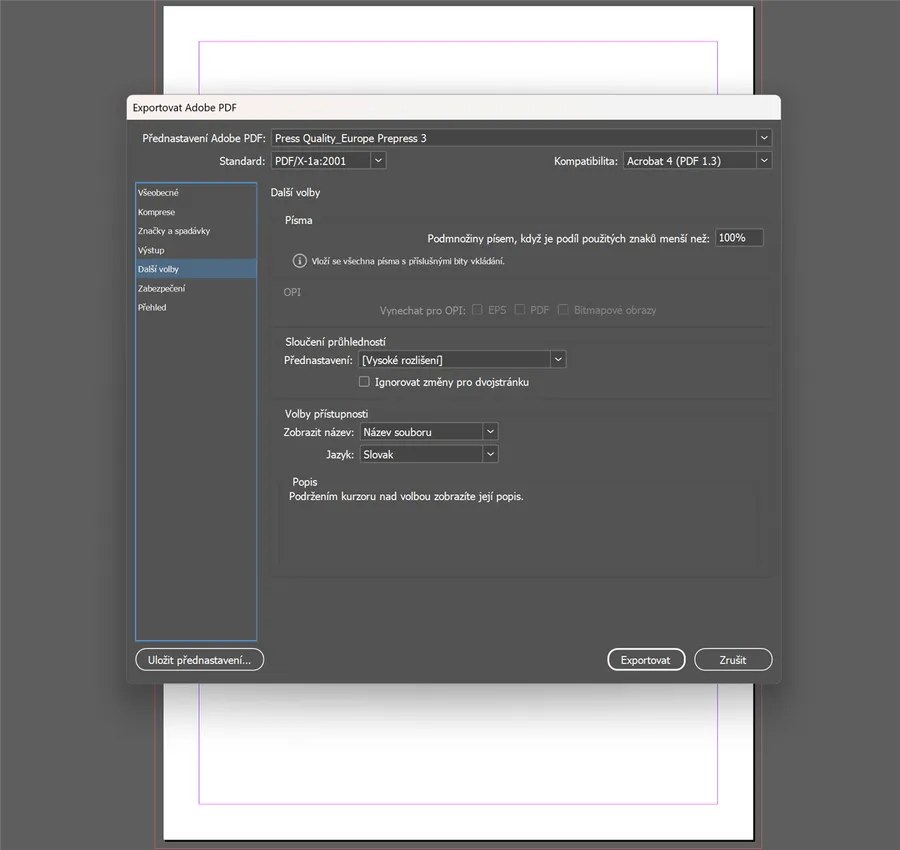Open the Přednastavení Adobe PDF dropdown
The width and height of the screenshot is (900, 850).
[521, 138]
